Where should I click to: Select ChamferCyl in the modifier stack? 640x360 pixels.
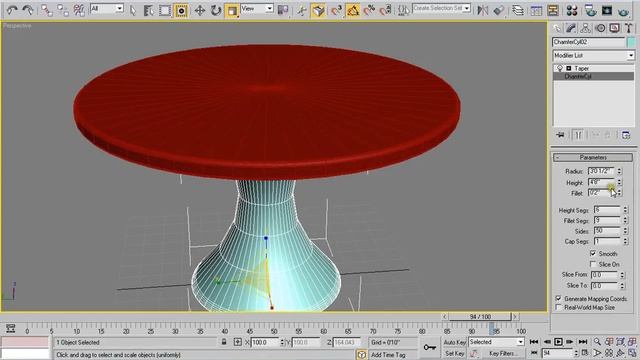pyautogui.click(x=593, y=76)
